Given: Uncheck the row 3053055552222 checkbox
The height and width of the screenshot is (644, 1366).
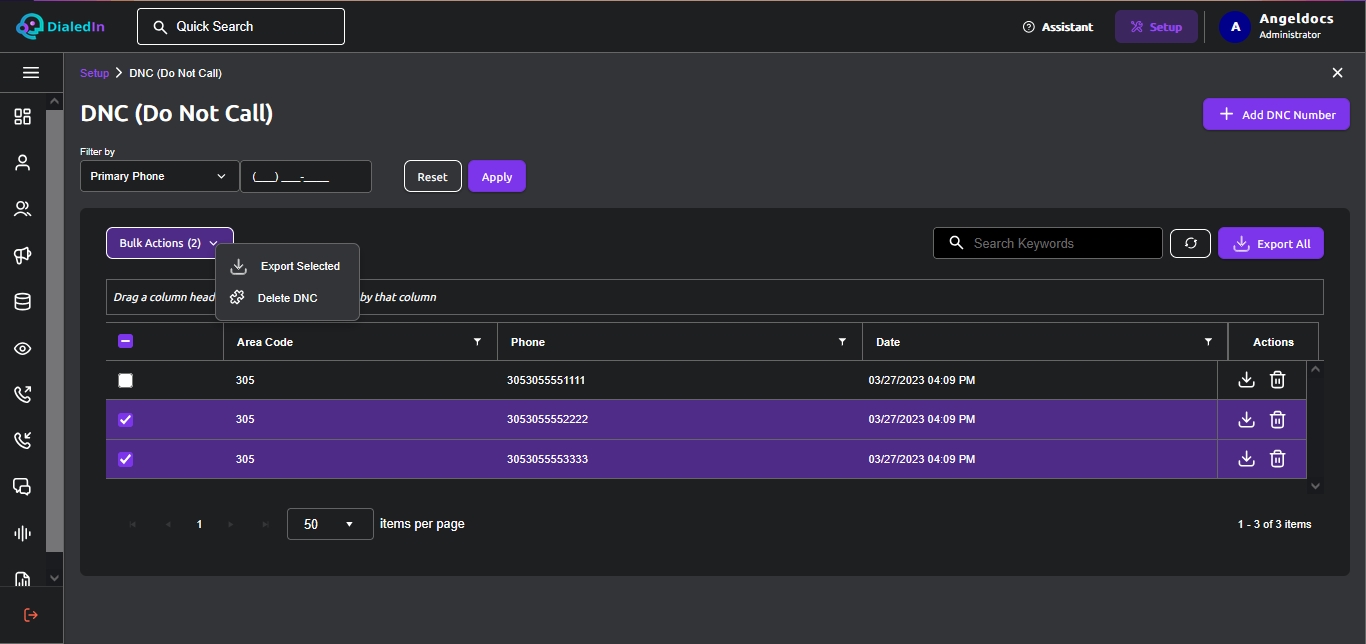Looking at the screenshot, I should [x=125, y=419].
